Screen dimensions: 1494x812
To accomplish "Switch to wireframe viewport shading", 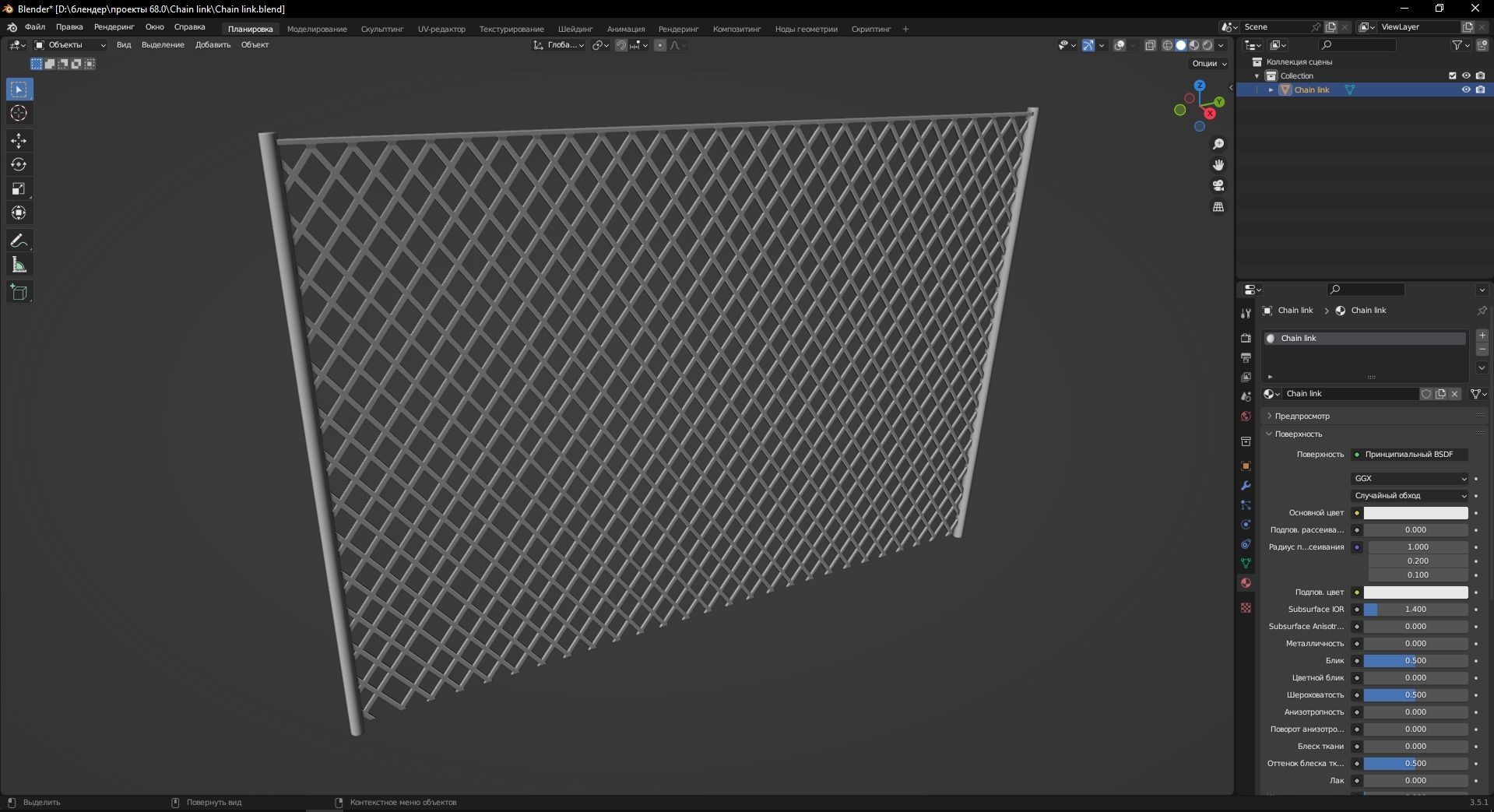I will (1167, 45).
